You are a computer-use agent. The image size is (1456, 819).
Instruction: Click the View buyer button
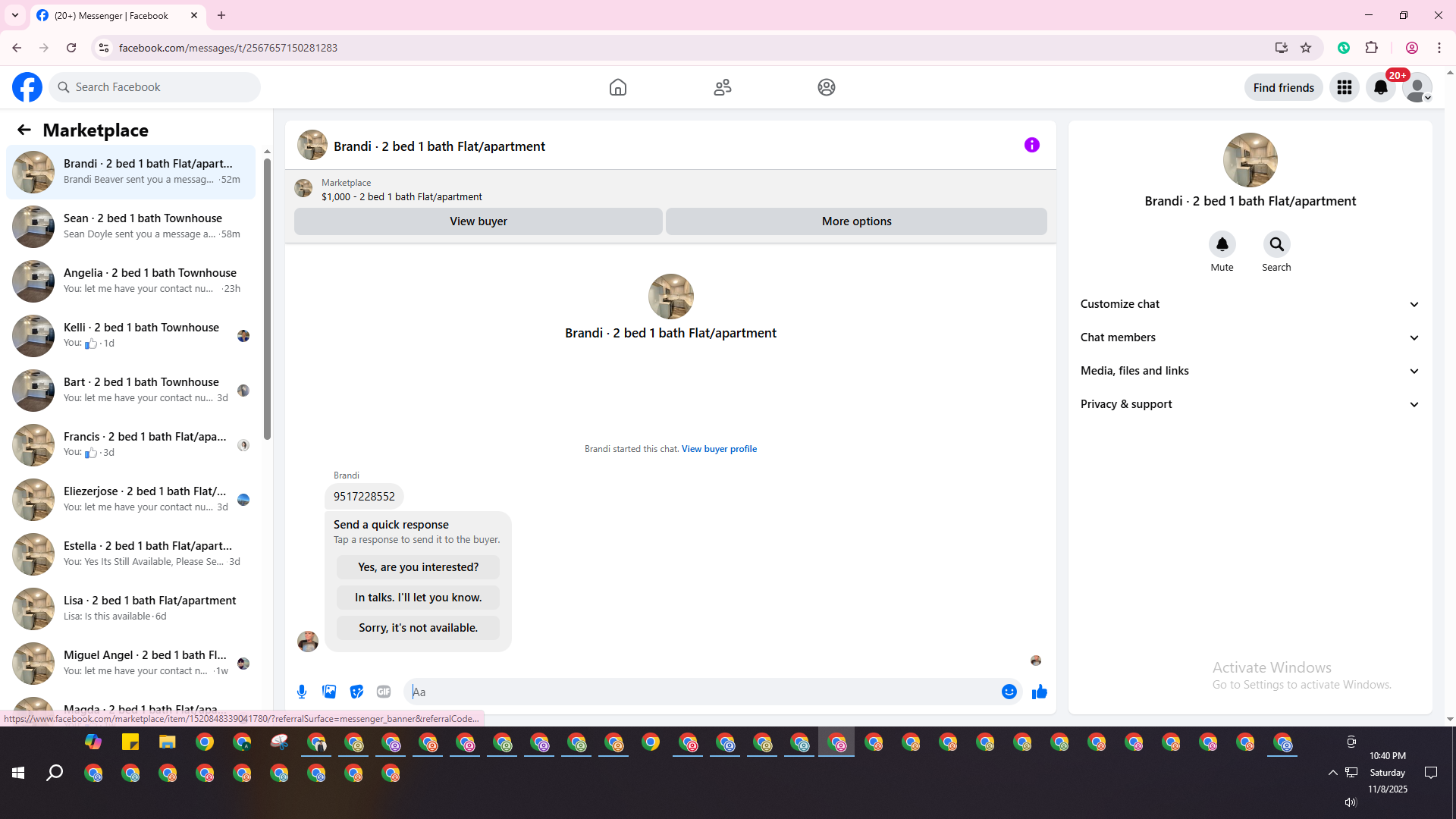click(478, 221)
